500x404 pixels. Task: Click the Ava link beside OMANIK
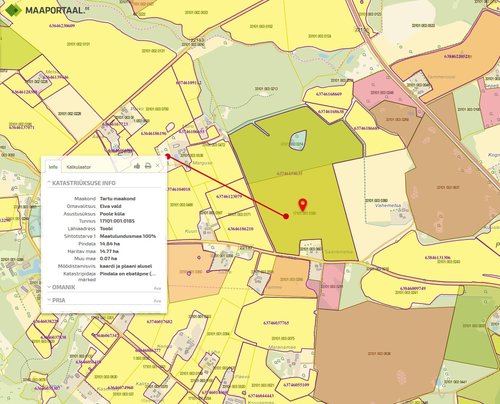click(x=157, y=288)
